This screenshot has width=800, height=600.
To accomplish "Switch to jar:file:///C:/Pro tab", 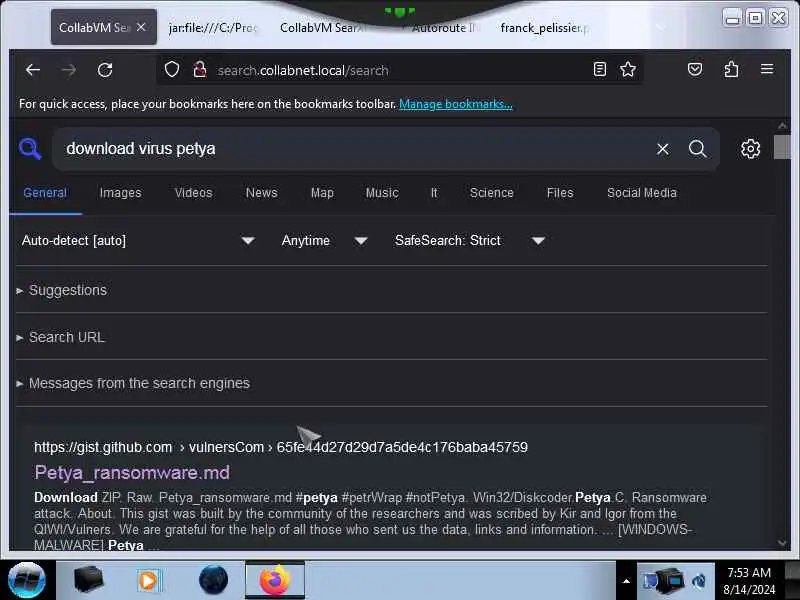I will (213, 28).
